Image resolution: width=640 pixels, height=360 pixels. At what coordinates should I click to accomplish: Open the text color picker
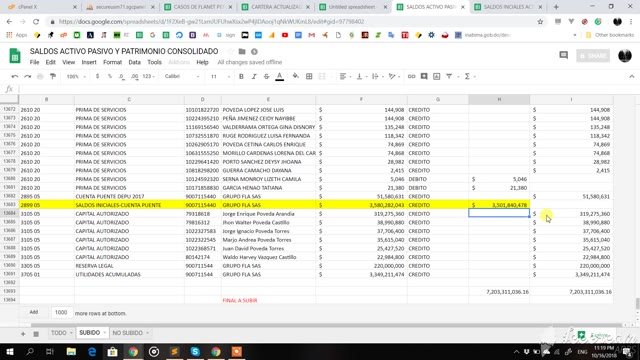click(x=280, y=76)
